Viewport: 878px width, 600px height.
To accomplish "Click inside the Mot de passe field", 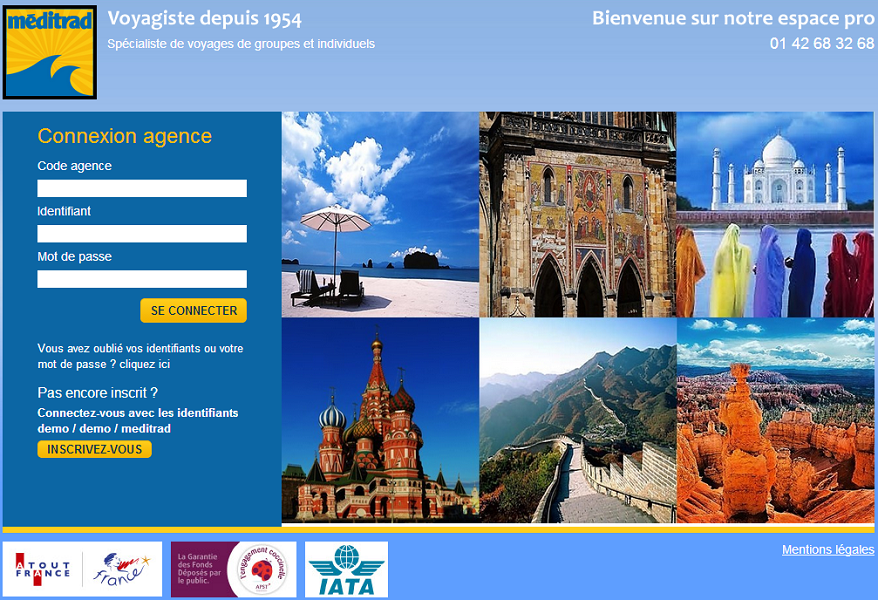I will (141, 278).
